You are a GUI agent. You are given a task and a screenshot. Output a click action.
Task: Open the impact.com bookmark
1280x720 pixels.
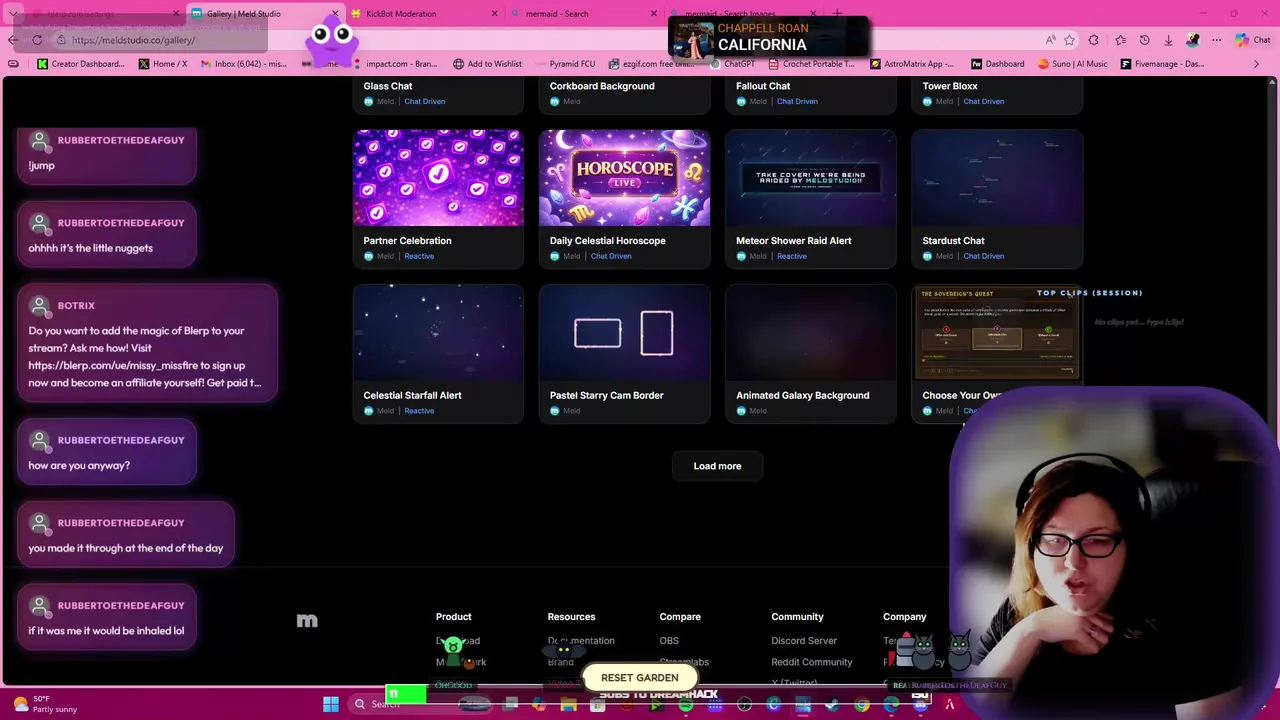[394, 64]
